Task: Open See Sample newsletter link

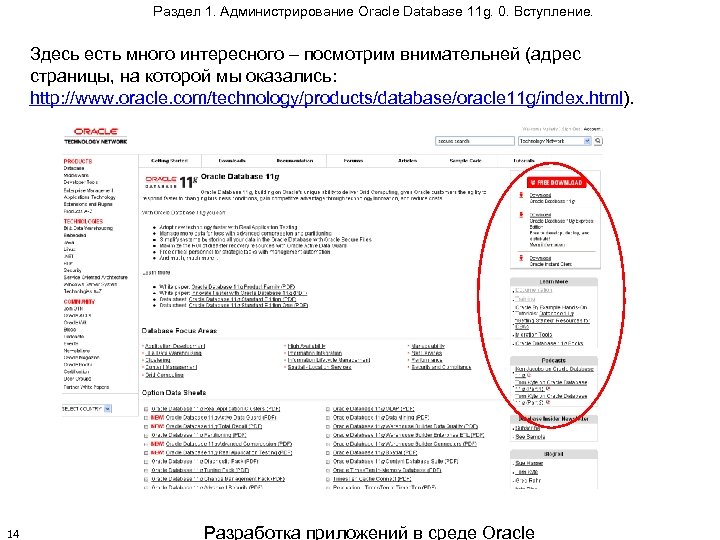Action: (x=530, y=437)
